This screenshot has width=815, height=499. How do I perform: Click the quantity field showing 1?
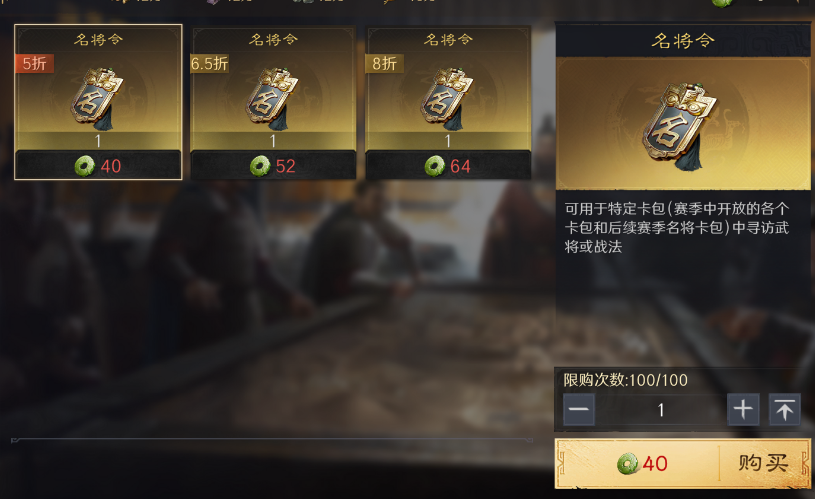point(661,410)
